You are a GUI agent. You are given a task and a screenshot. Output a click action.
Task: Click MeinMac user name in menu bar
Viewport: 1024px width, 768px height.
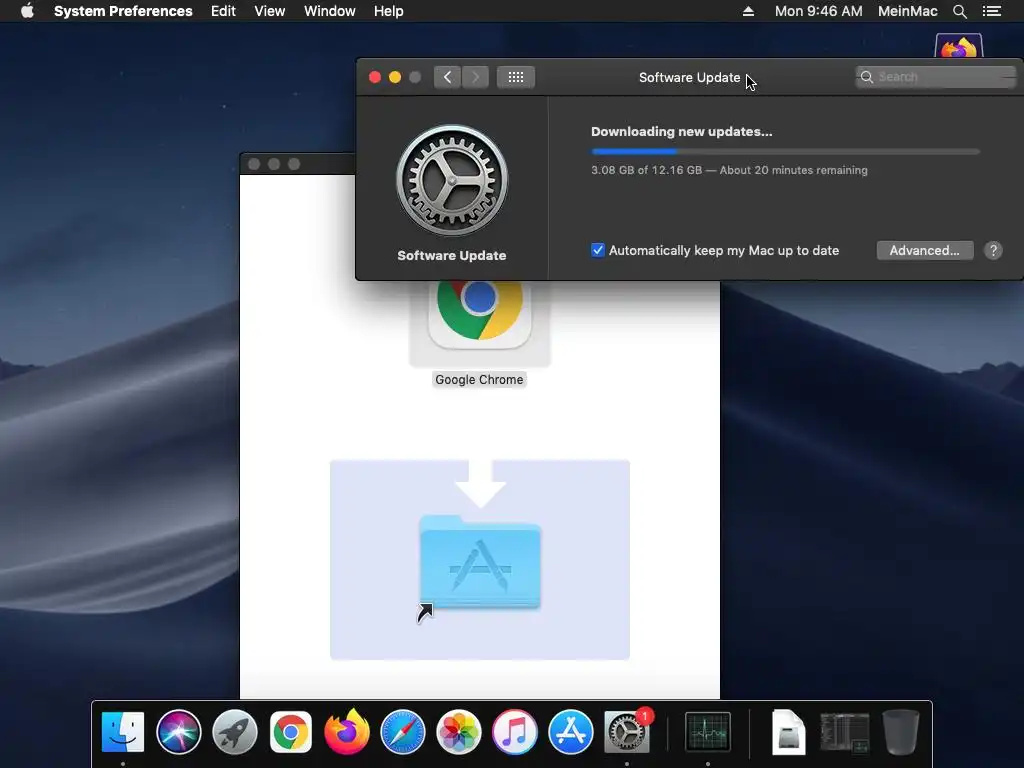[x=908, y=11]
